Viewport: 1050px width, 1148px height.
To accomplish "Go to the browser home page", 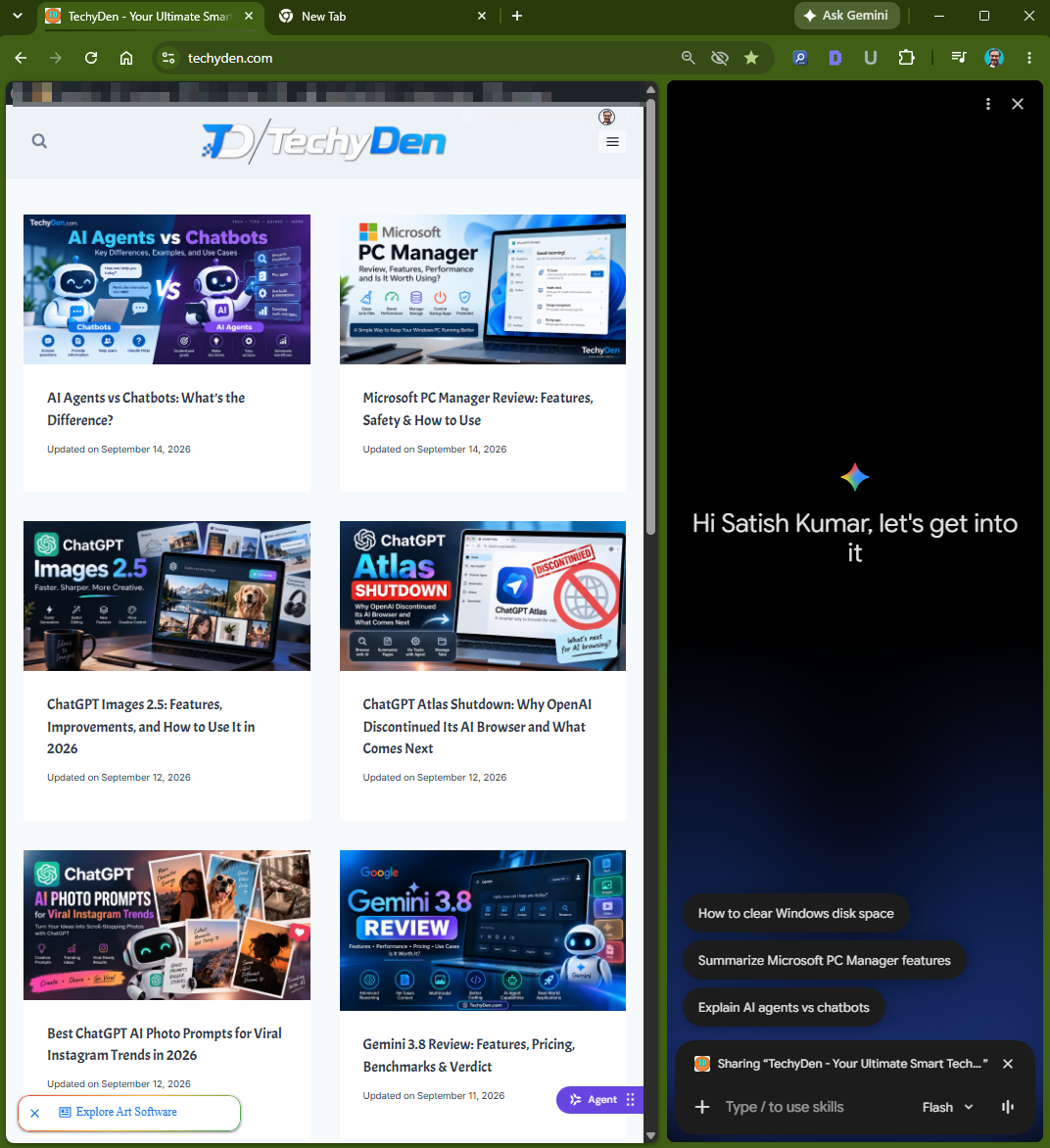I will pos(126,58).
